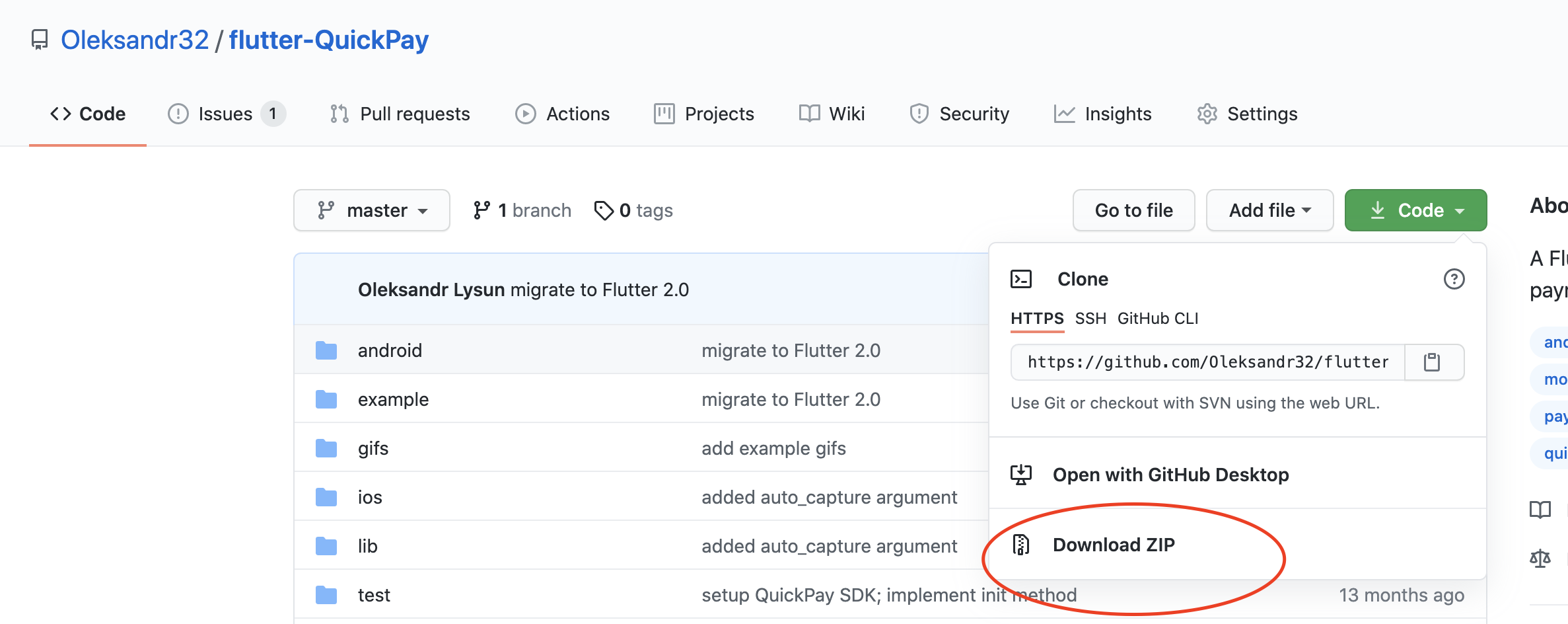
Task: Switch to the Issues tab
Action: pyautogui.click(x=224, y=113)
